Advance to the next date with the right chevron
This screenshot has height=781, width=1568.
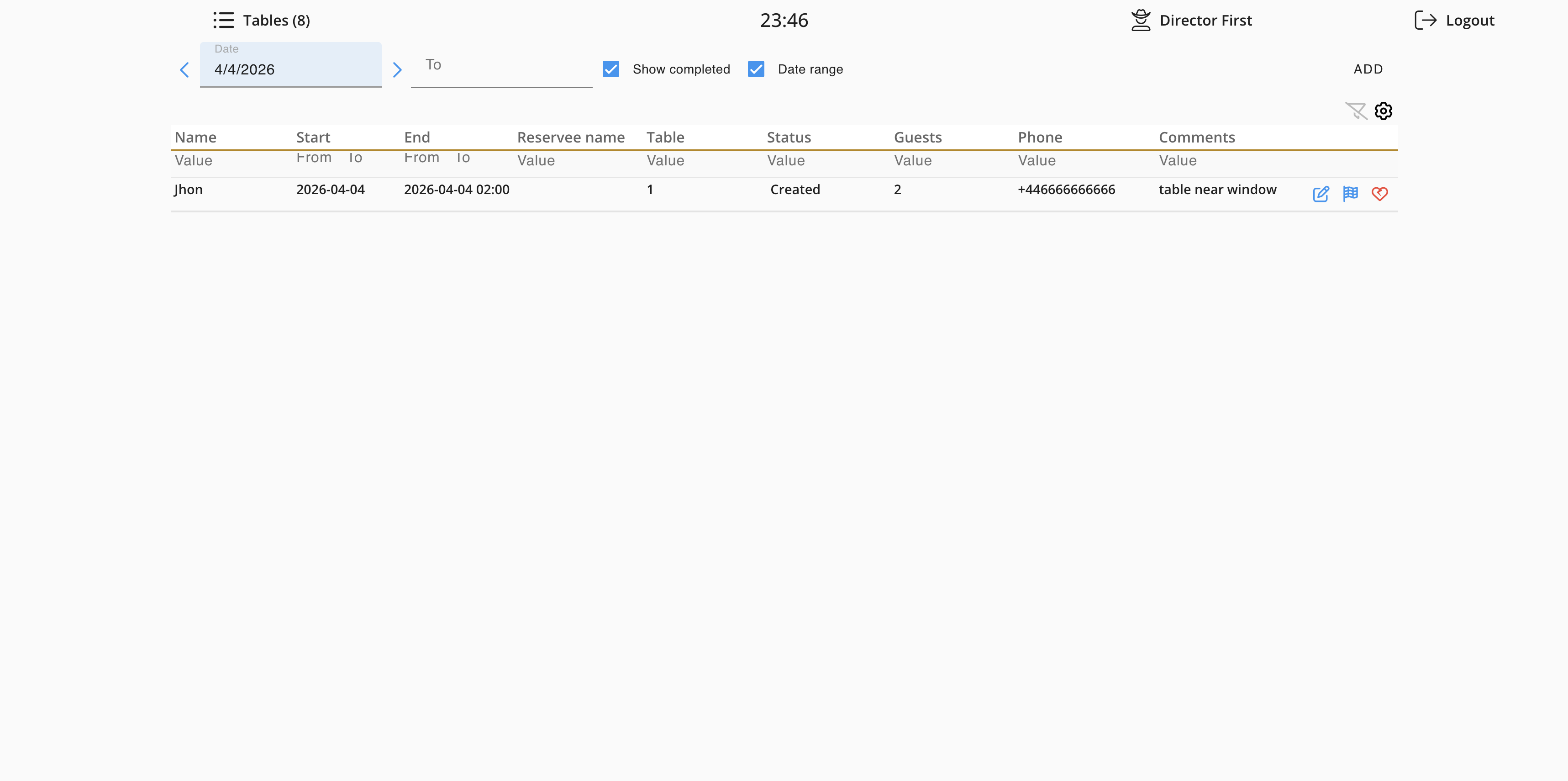397,70
